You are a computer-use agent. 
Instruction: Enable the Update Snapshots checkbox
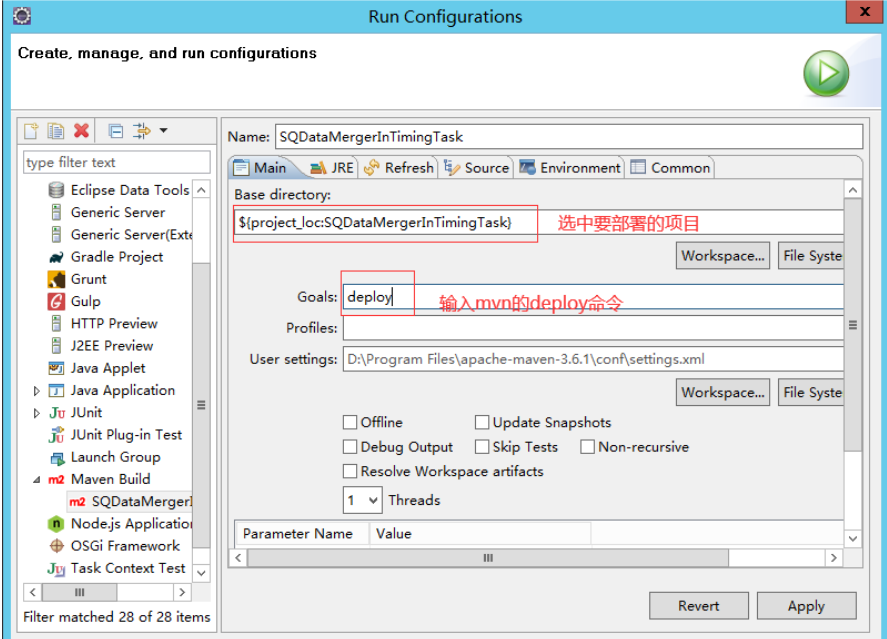tap(482, 422)
